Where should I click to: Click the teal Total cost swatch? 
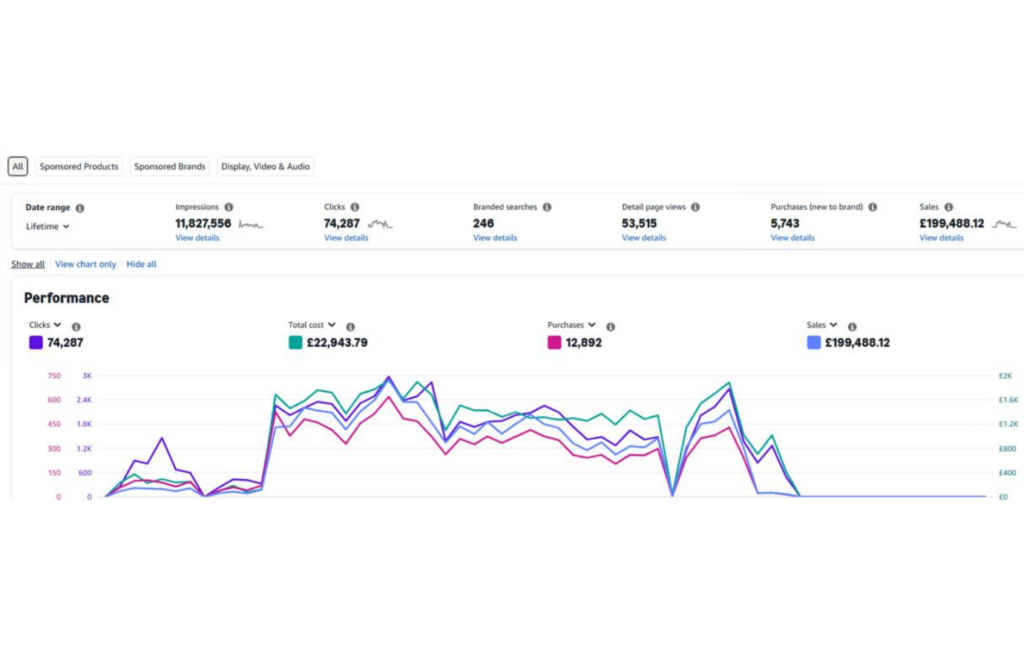(295, 342)
